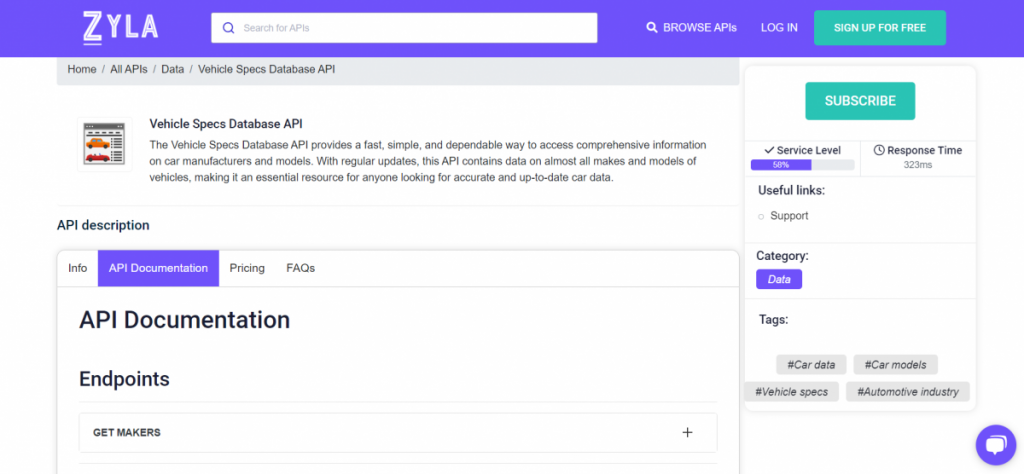Select the API Documentation tab

point(158,268)
